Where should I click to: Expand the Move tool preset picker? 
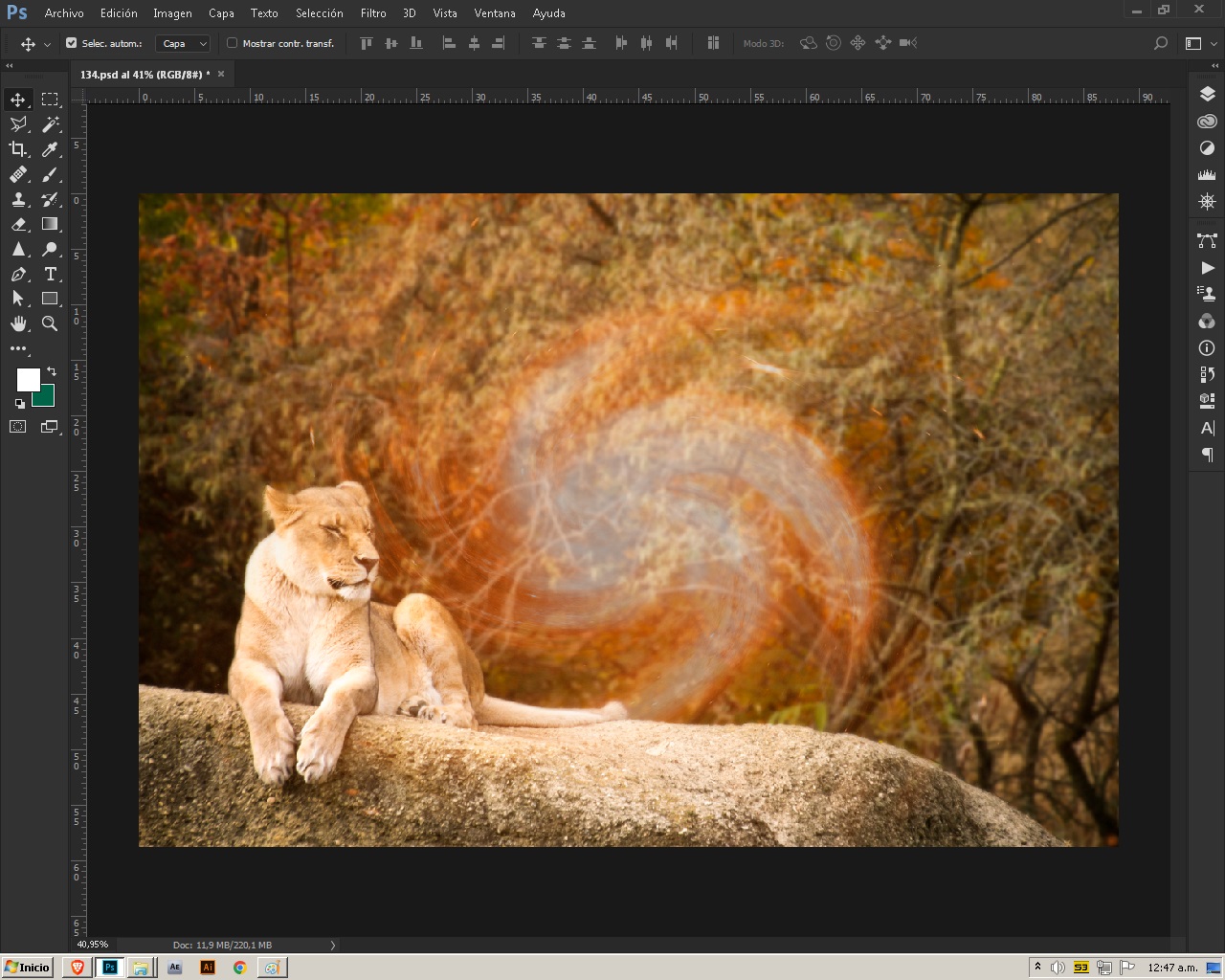click(47, 44)
